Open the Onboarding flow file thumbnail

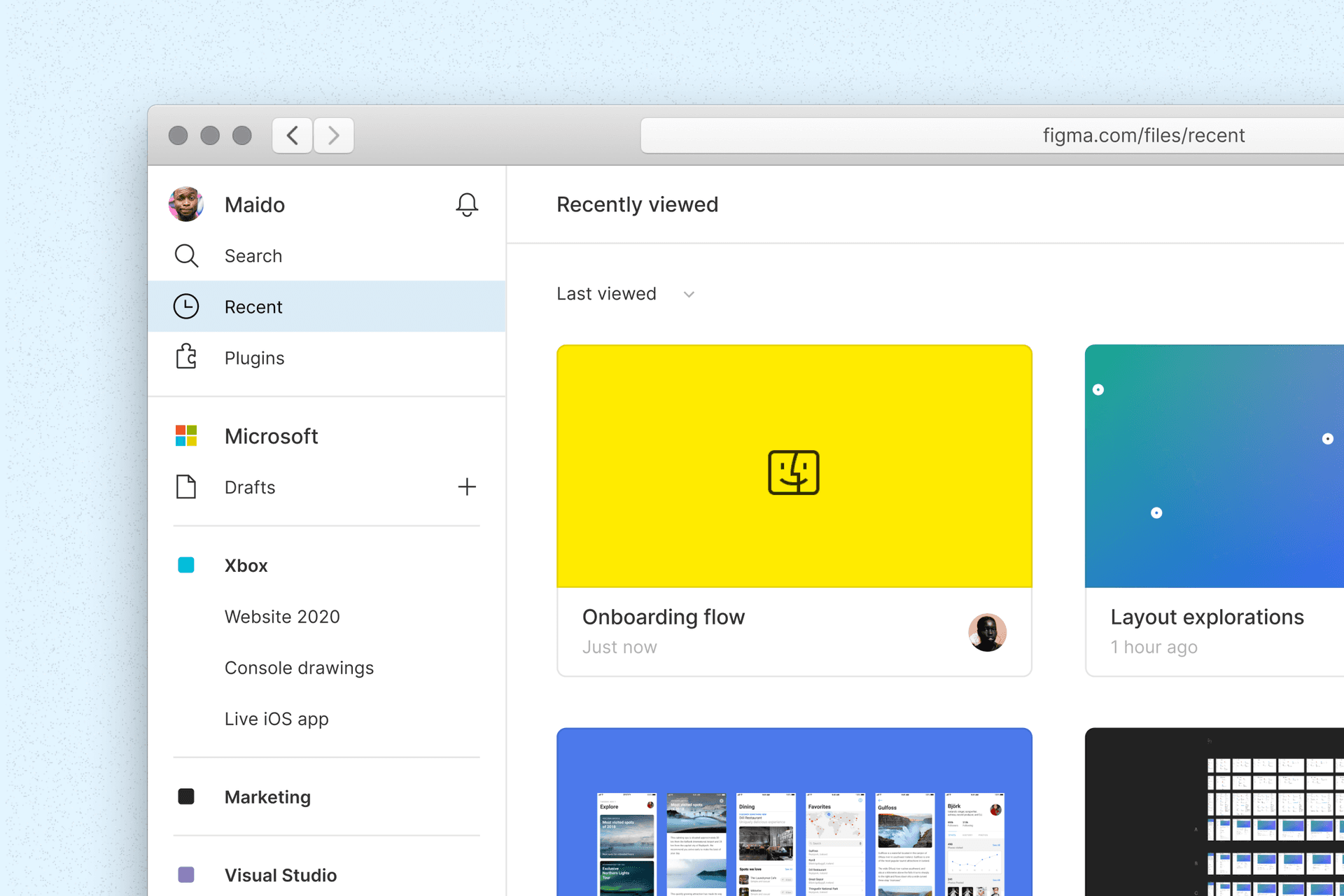794,466
